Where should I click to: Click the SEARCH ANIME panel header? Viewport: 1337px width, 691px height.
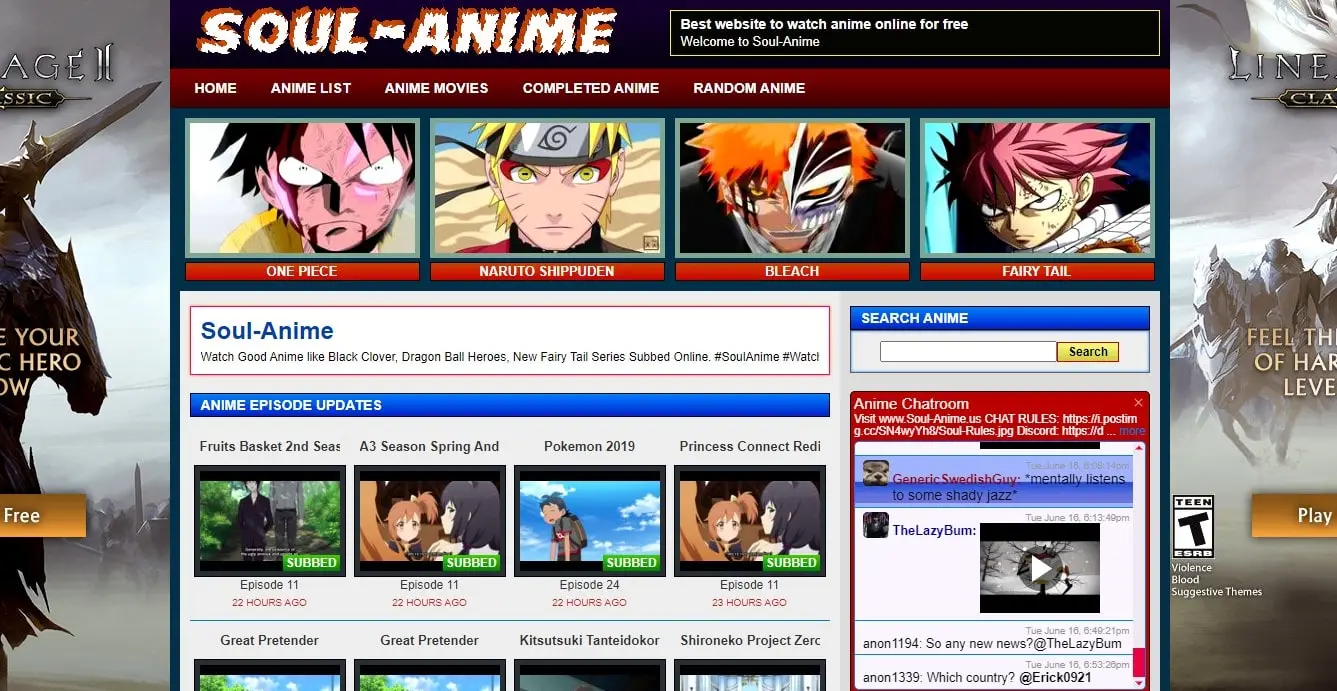pos(1000,318)
